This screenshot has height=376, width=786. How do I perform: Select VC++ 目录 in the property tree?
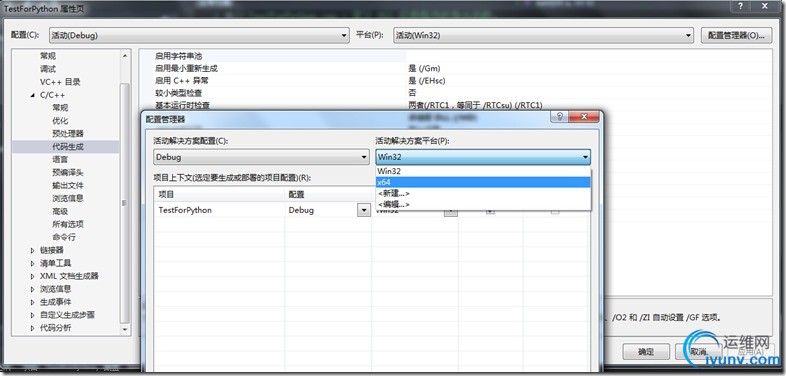(x=60, y=82)
